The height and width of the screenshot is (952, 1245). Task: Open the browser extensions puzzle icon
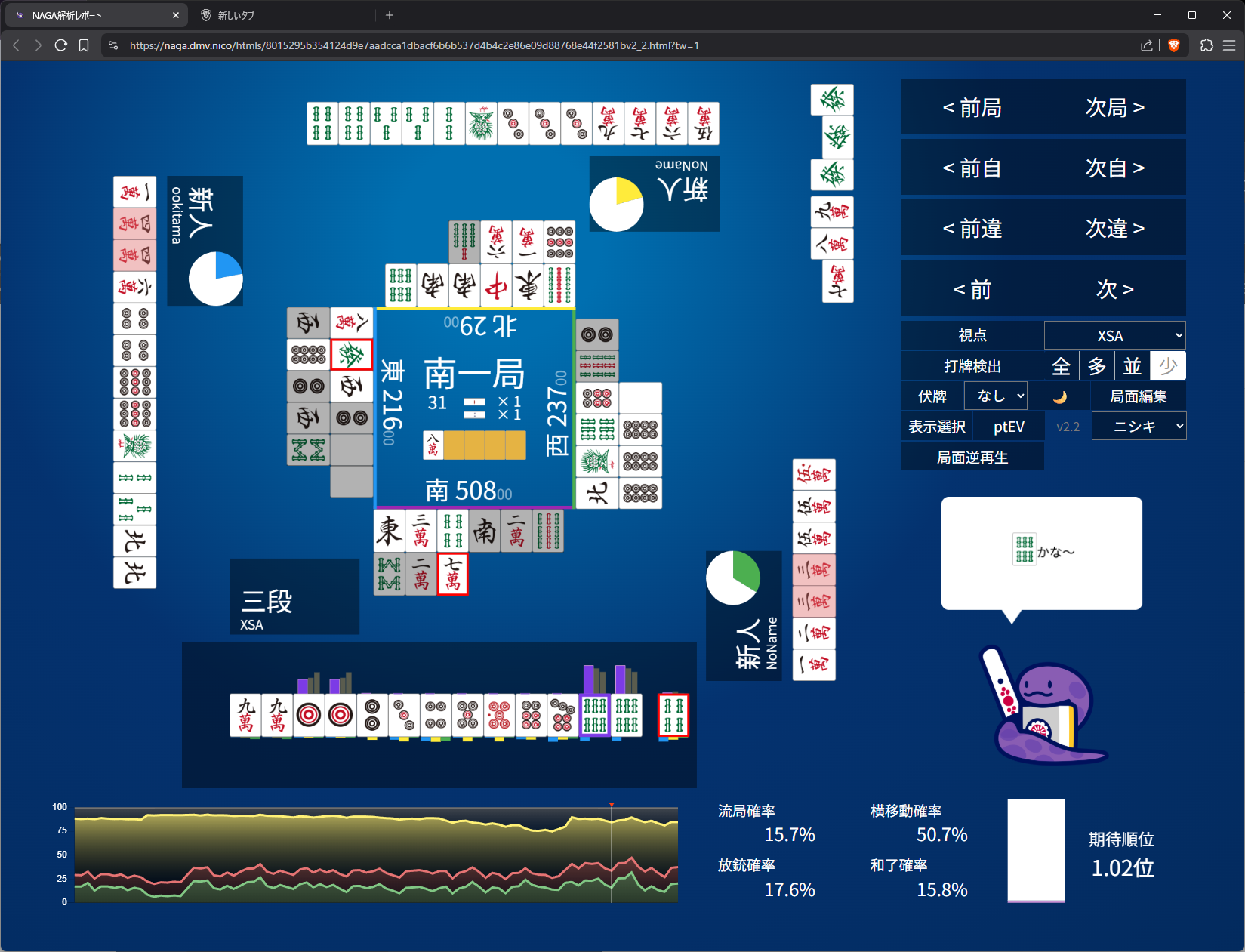pos(1206,45)
